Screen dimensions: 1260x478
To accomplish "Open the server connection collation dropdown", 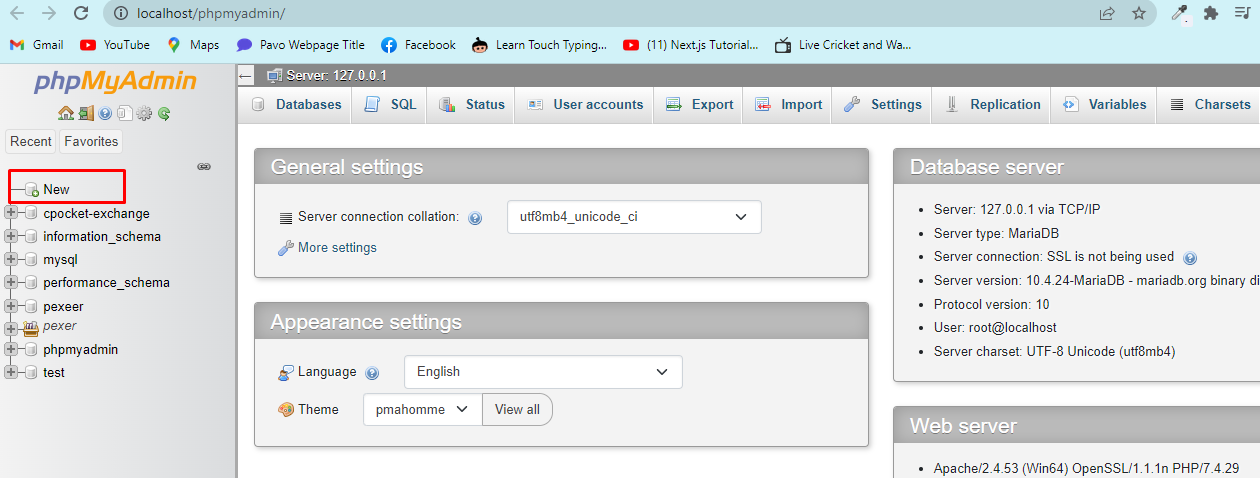I will point(634,217).
